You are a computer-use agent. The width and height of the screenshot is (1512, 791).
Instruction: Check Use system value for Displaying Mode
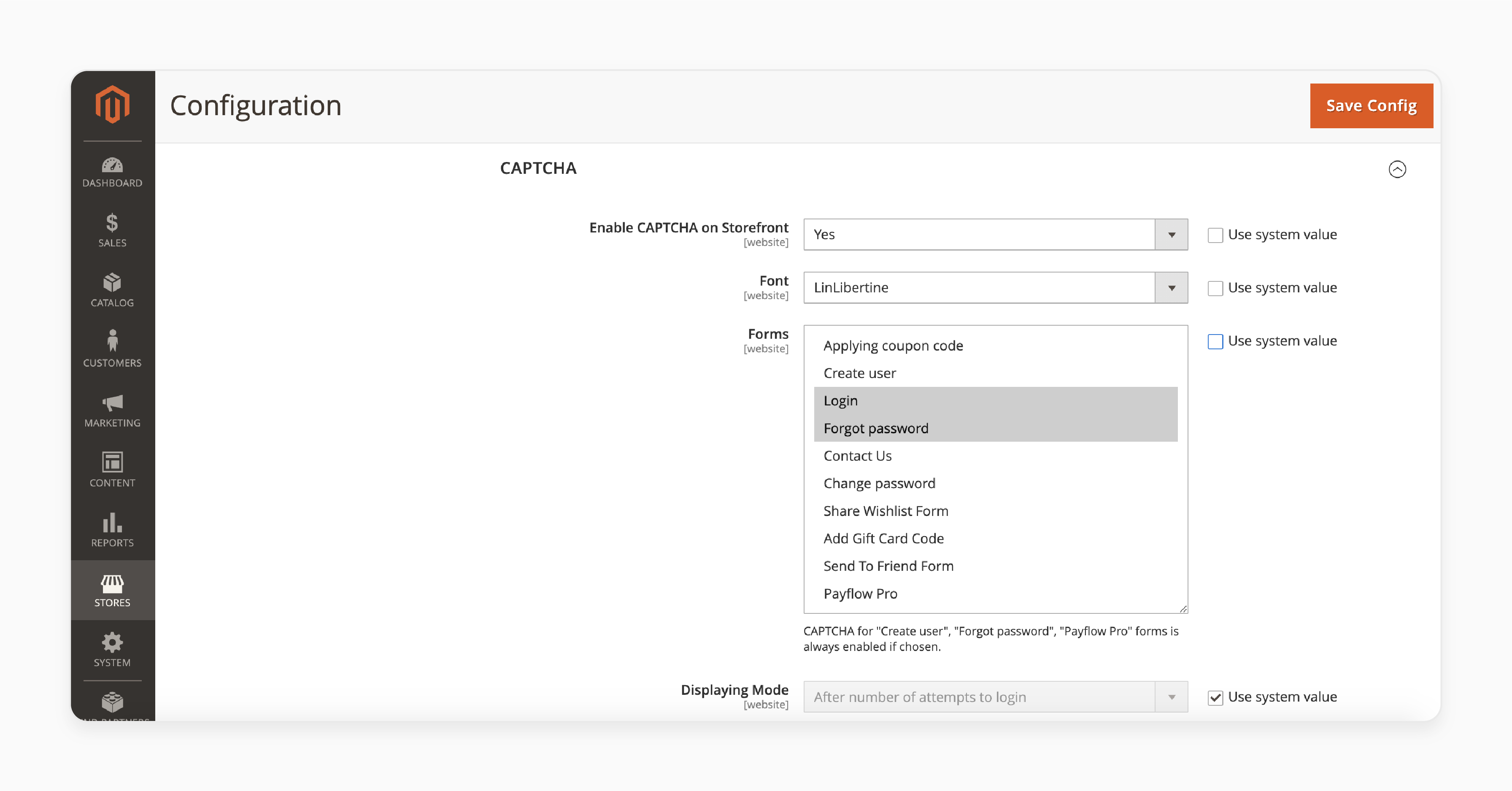[1215, 697]
